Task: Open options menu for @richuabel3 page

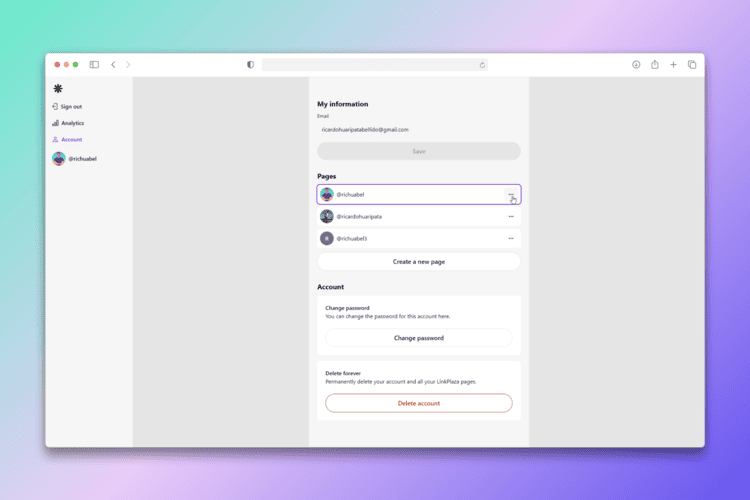Action: [511, 238]
